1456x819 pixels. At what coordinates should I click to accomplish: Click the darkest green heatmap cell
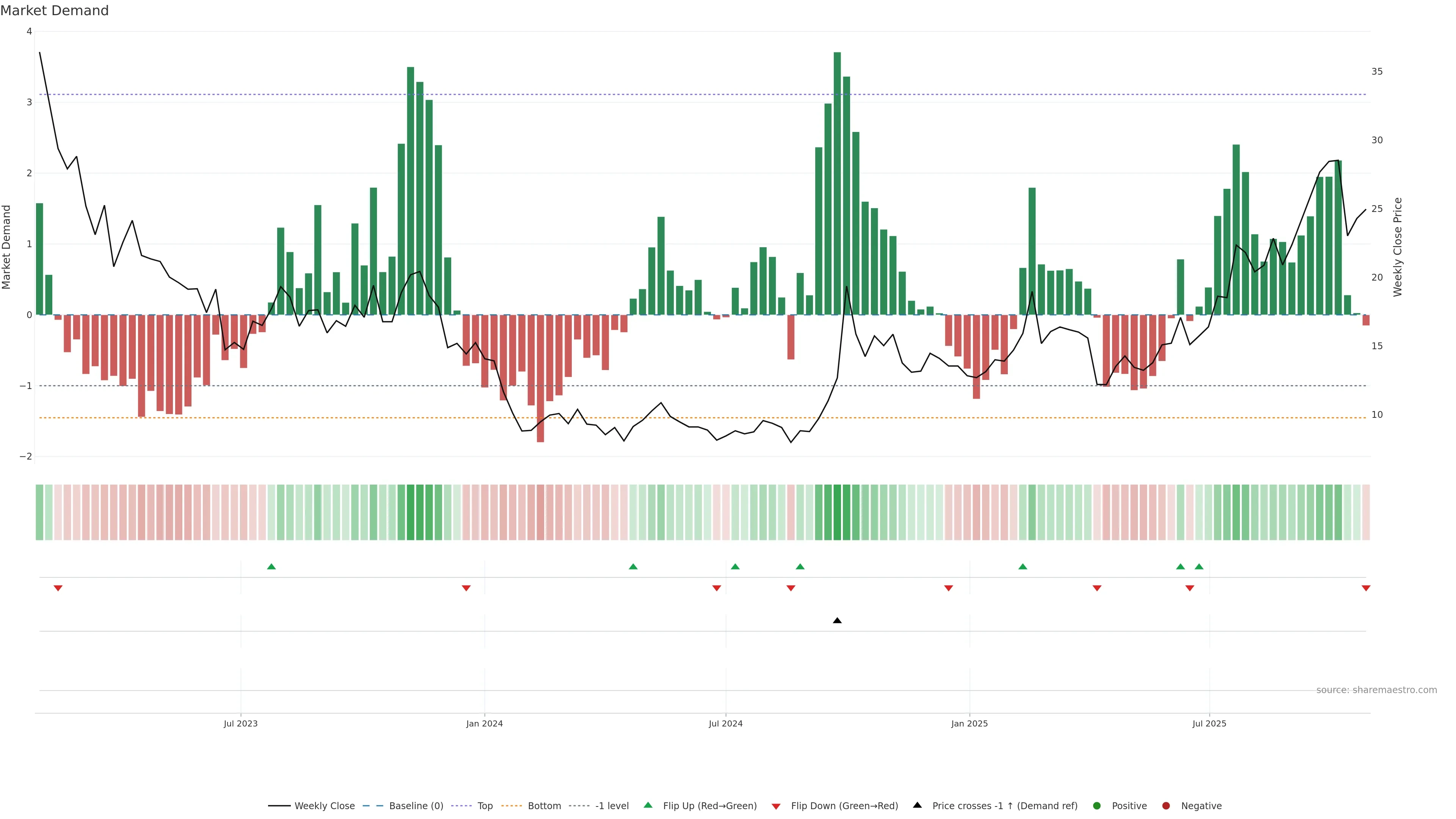837,512
